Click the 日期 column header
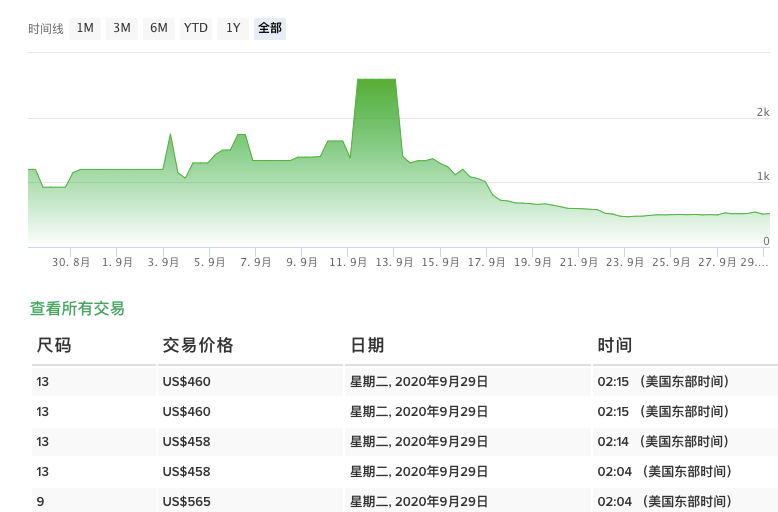Viewport: 778px width, 512px height. point(367,345)
